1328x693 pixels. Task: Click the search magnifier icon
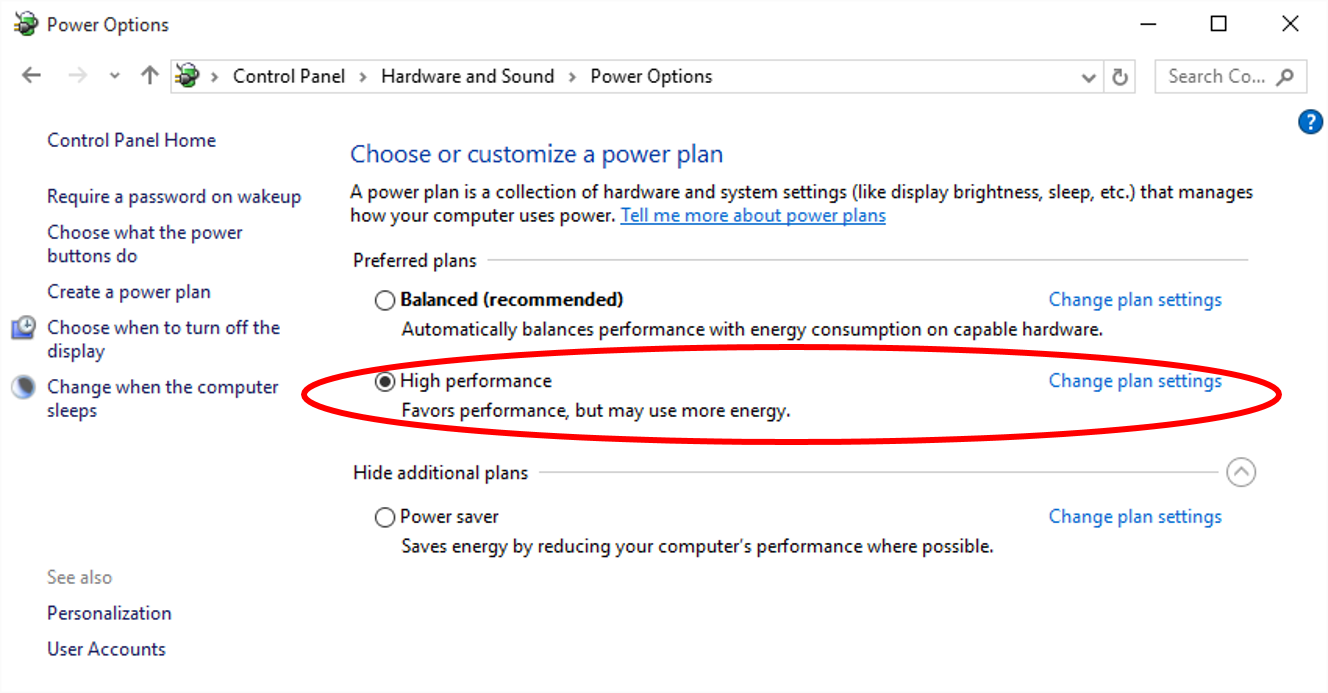tap(1286, 76)
